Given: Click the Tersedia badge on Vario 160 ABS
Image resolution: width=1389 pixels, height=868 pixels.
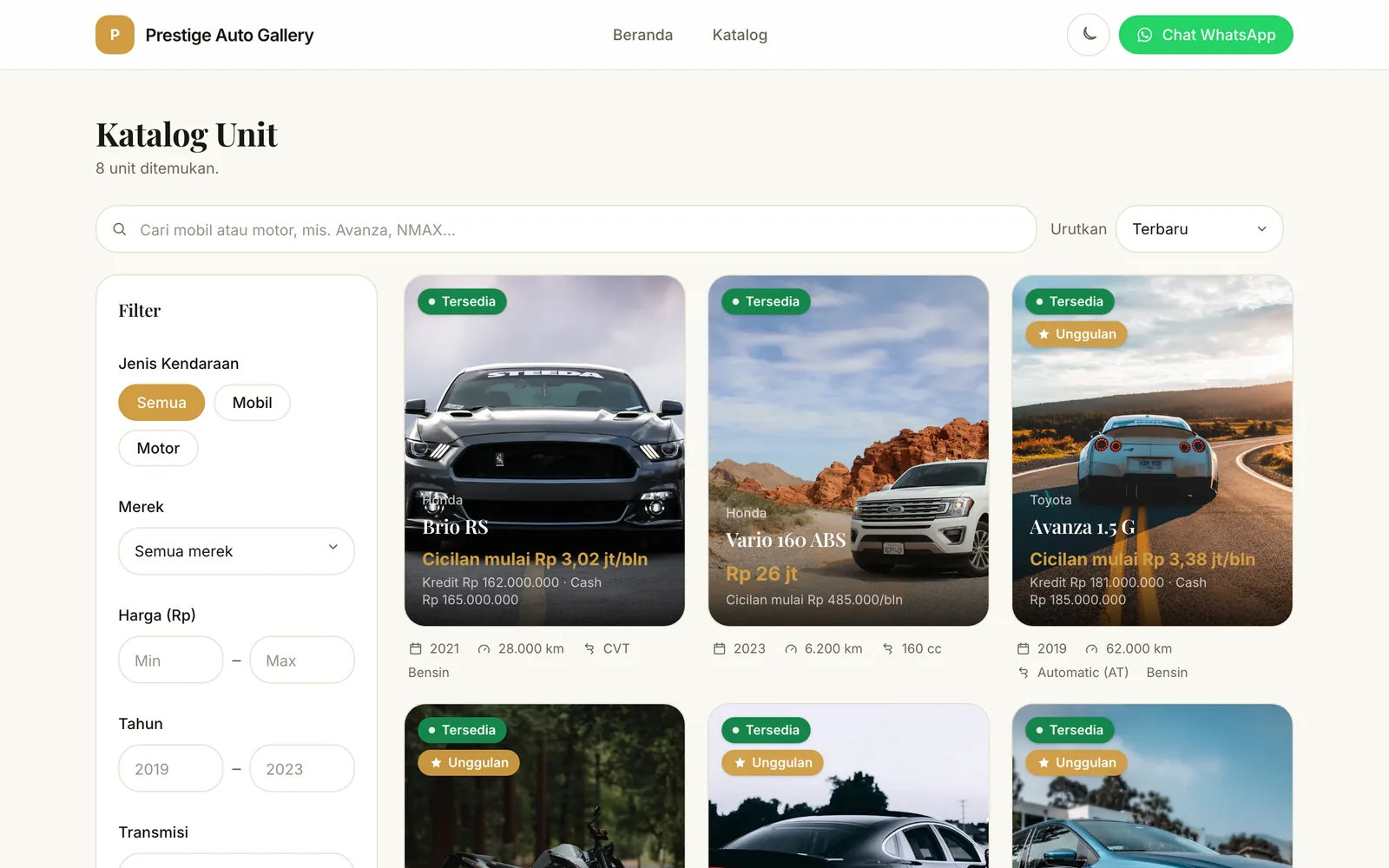Looking at the screenshot, I should tap(766, 301).
